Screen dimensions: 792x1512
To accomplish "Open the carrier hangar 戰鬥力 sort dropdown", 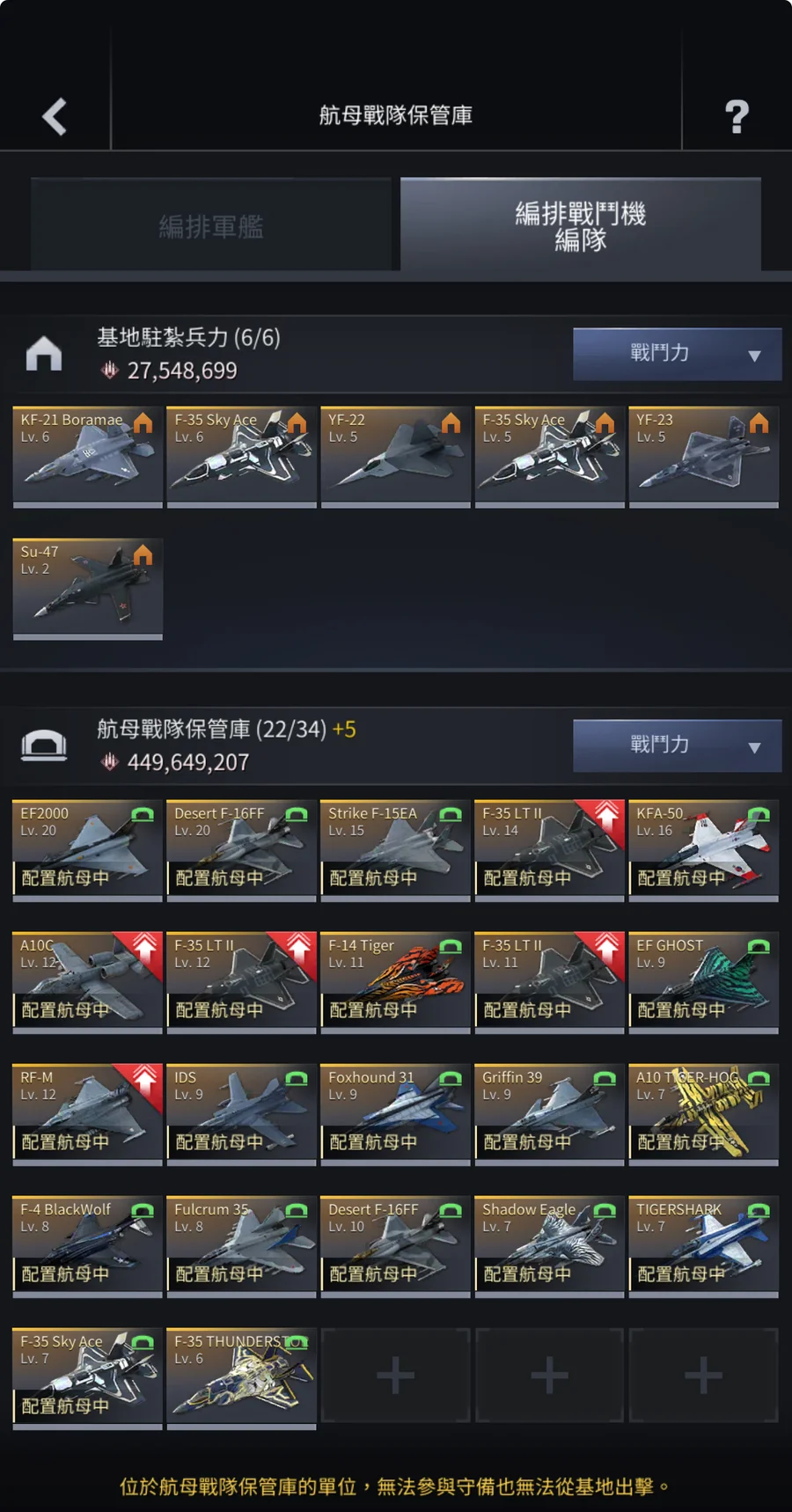I will pyautogui.click(x=677, y=745).
